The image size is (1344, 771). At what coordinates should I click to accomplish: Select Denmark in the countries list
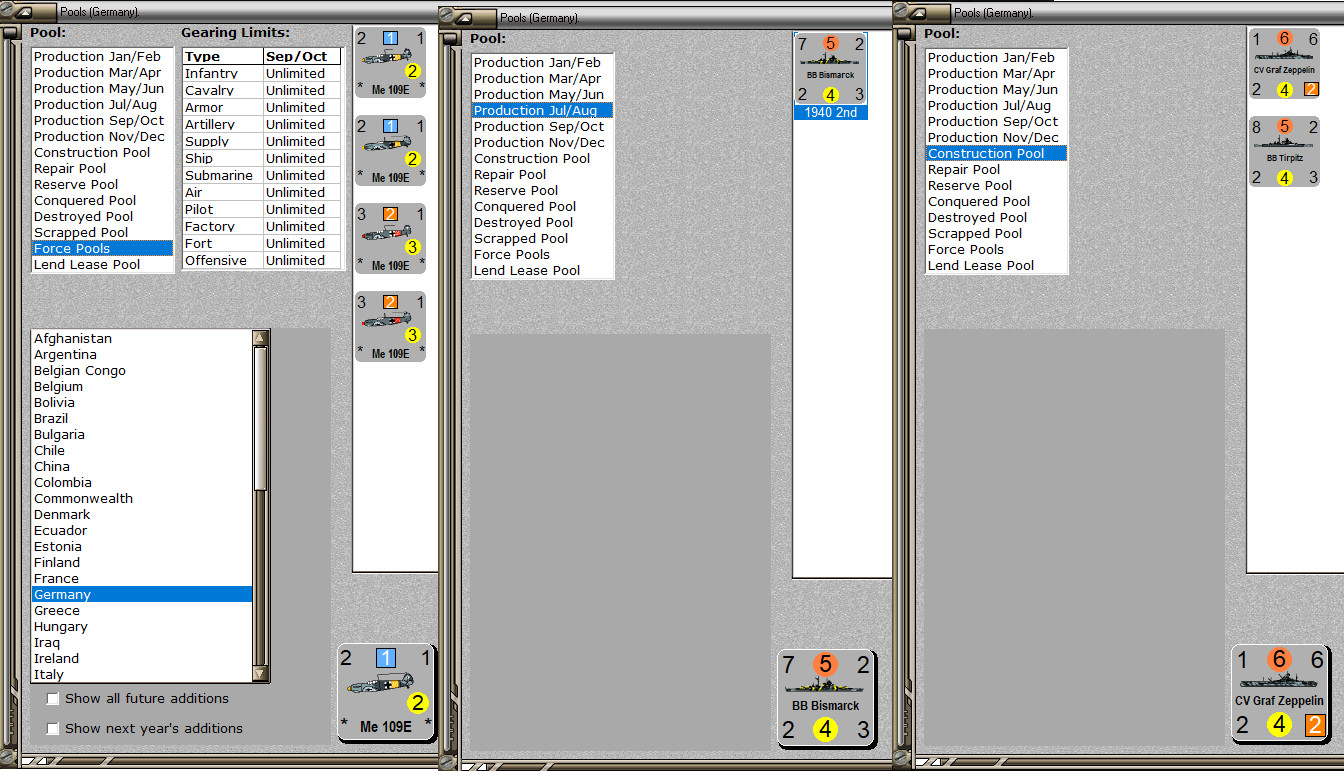tap(142, 515)
